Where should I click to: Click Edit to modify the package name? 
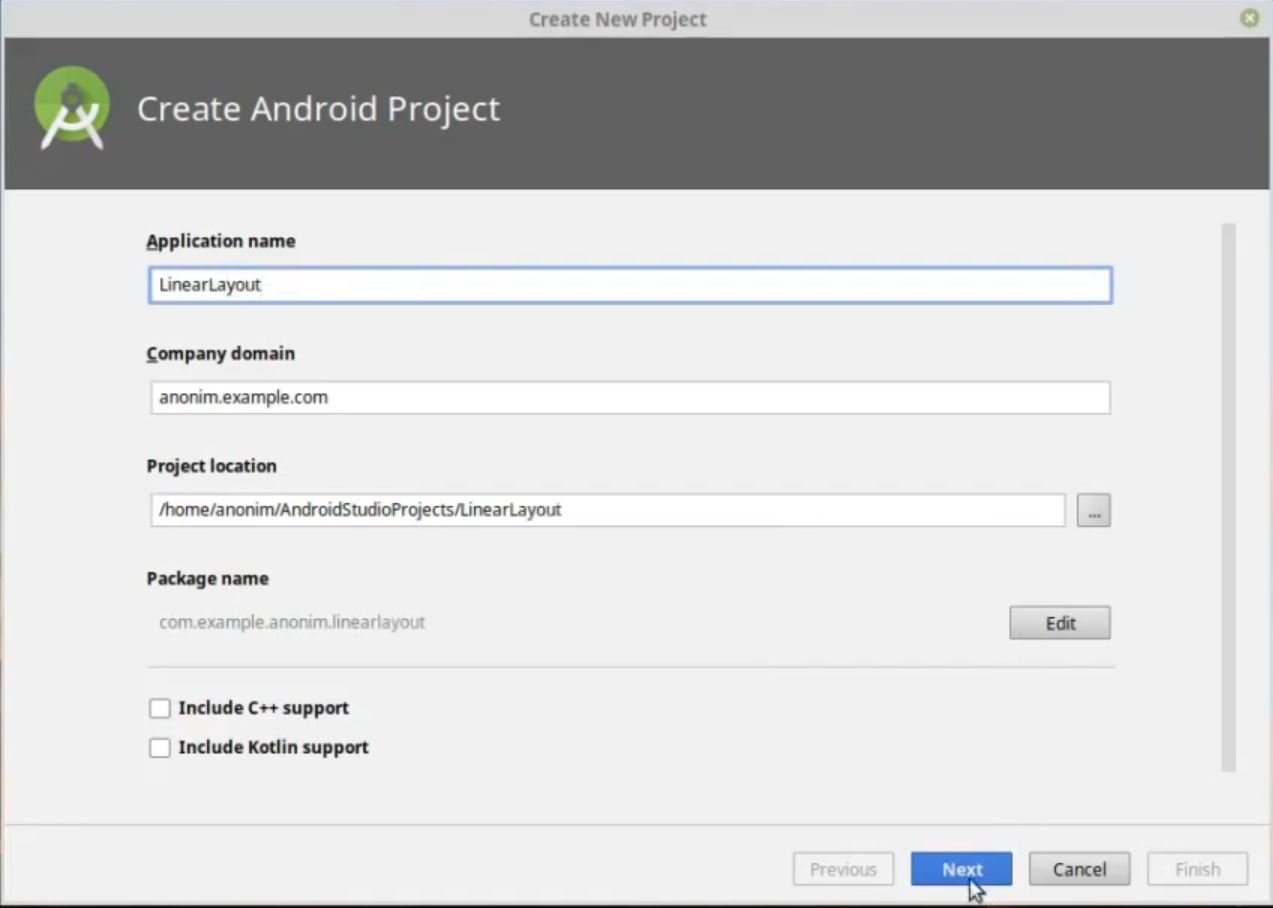pyautogui.click(x=1058, y=622)
